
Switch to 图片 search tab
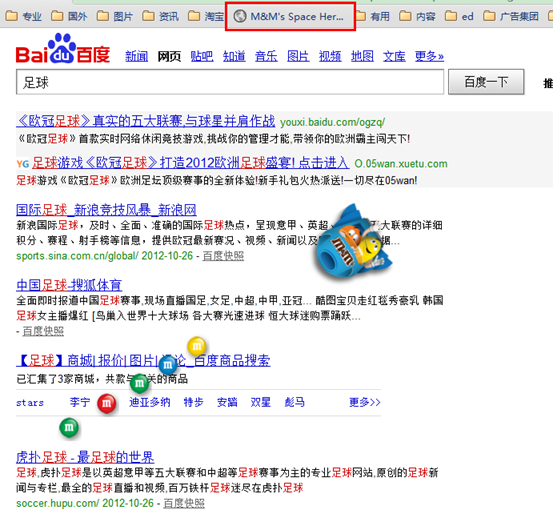pyautogui.click(x=298, y=56)
